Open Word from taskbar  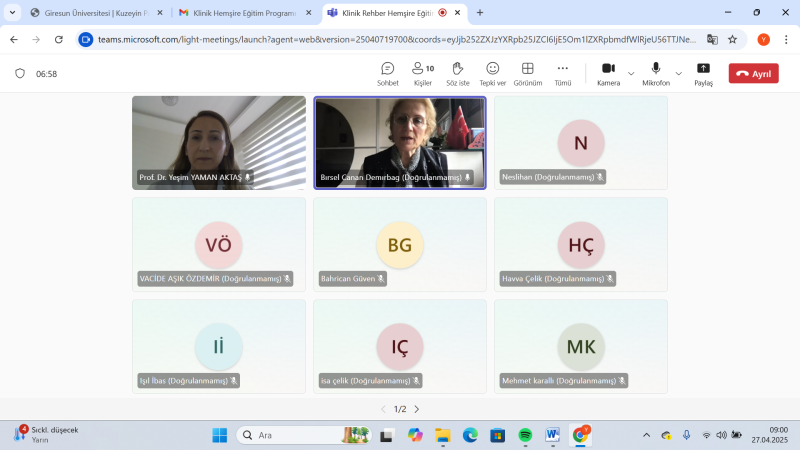click(x=553, y=435)
